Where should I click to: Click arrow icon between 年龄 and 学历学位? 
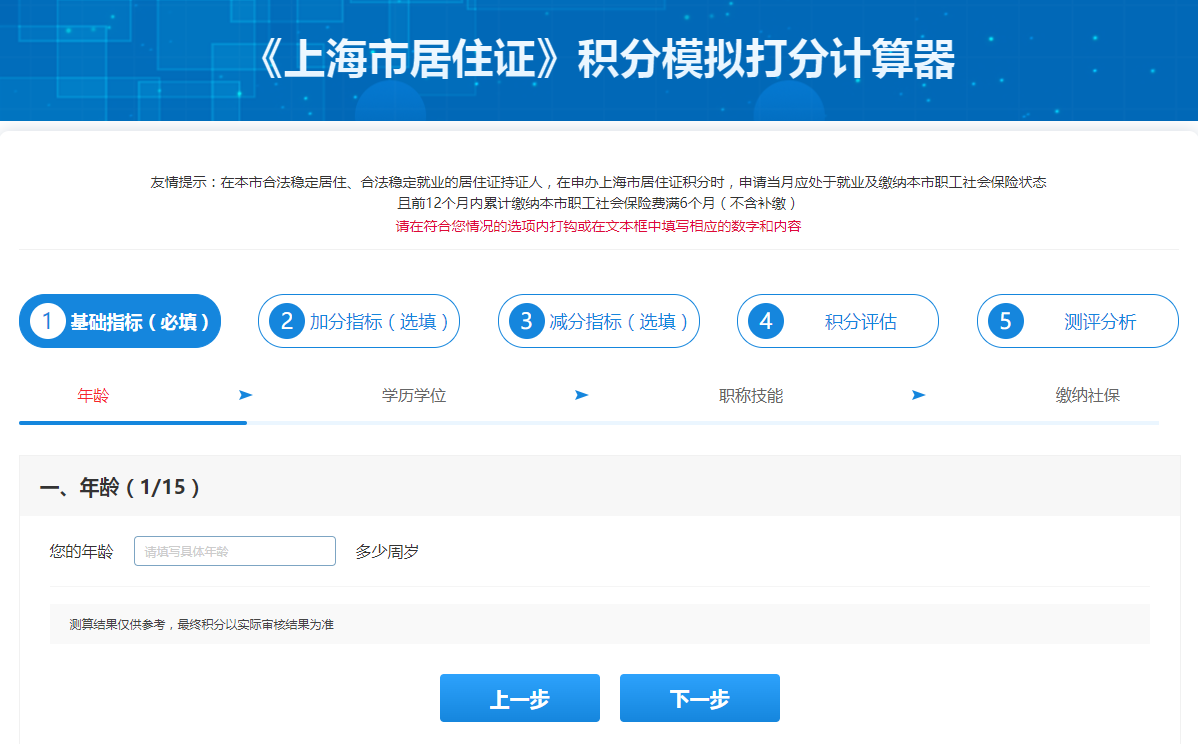point(245,395)
